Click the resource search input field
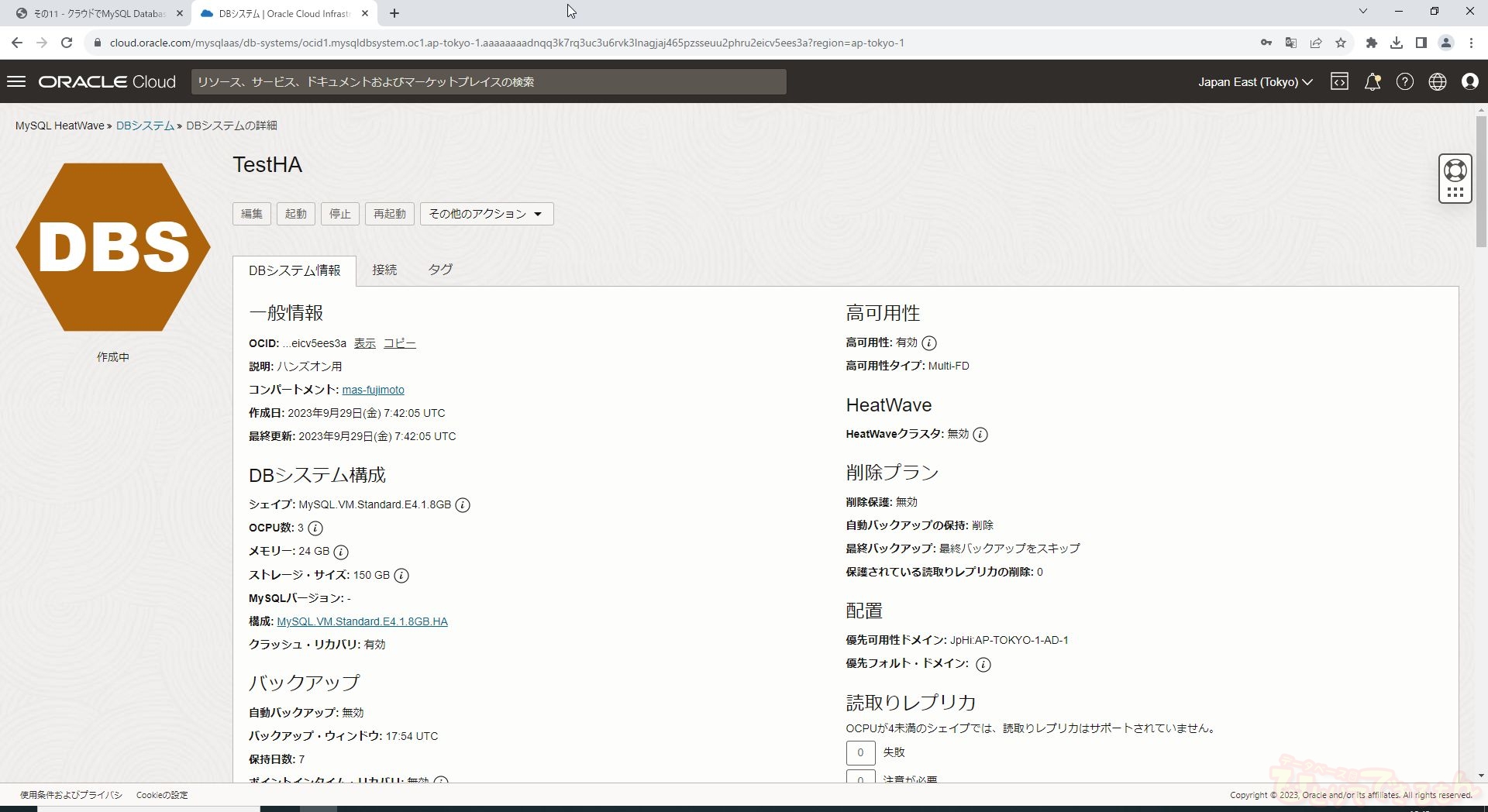Image resolution: width=1488 pixels, height=812 pixels. (488, 81)
